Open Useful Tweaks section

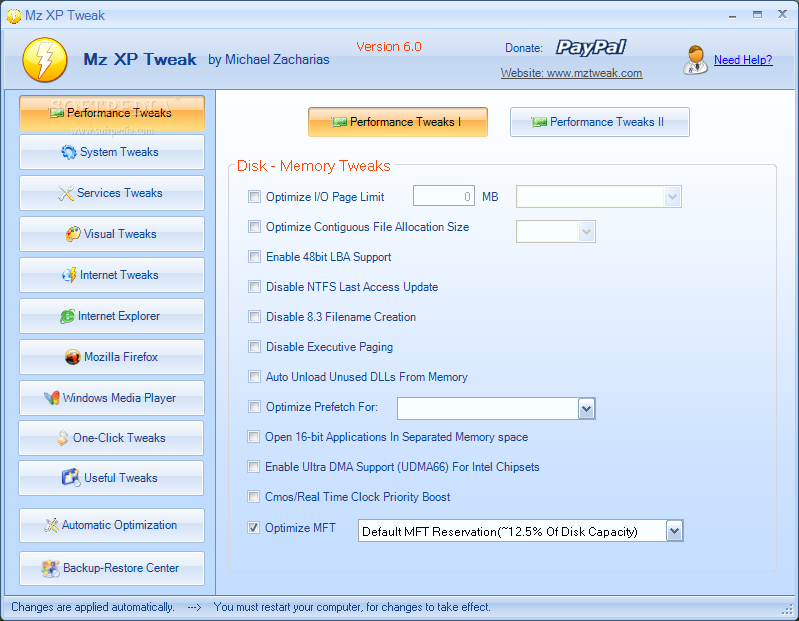tap(111, 478)
